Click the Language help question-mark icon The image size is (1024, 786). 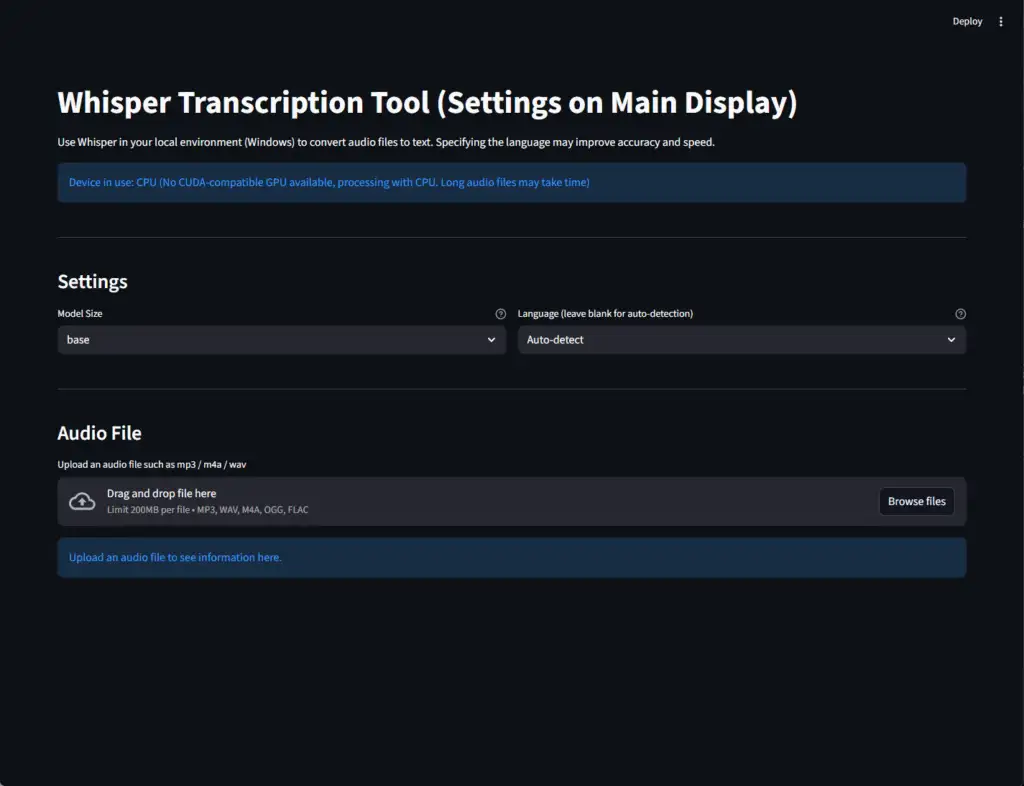960,314
